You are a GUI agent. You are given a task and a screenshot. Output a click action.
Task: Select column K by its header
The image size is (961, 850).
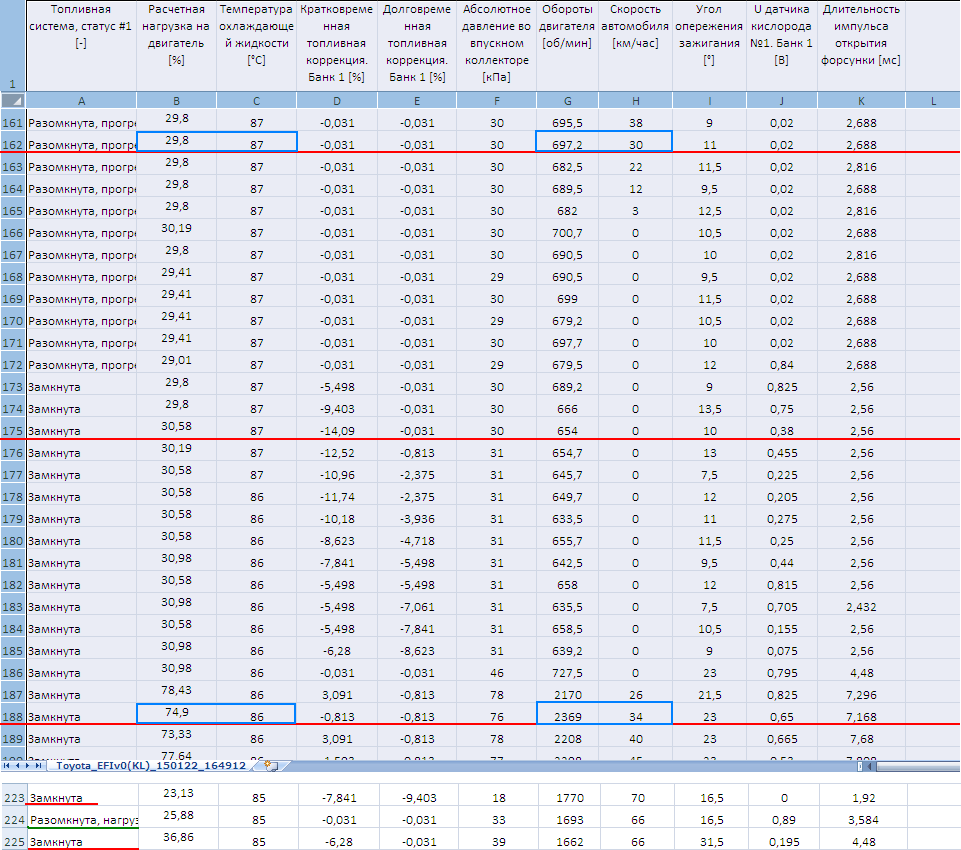pyautogui.click(x=861, y=100)
